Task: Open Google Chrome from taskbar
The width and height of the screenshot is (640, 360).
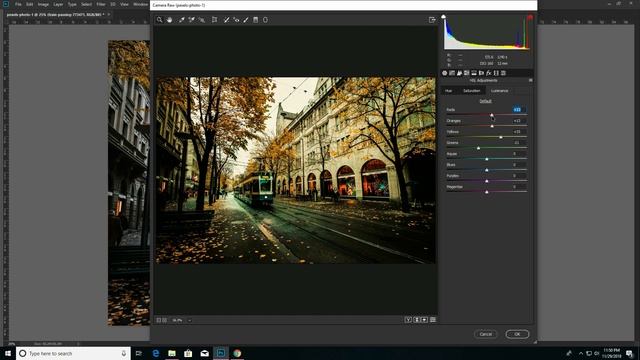Action: point(237,353)
